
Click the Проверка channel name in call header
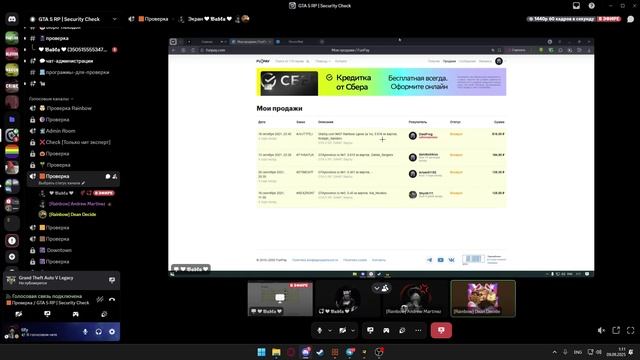click(156, 19)
